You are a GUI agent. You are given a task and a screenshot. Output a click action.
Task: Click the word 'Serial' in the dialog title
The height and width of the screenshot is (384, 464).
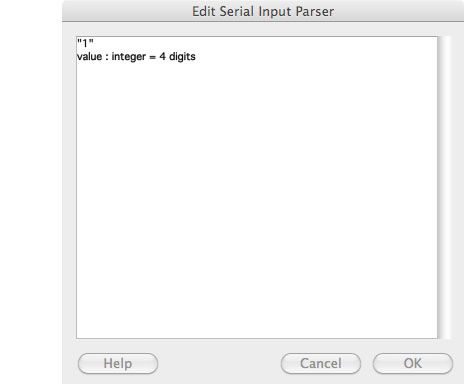pos(237,11)
